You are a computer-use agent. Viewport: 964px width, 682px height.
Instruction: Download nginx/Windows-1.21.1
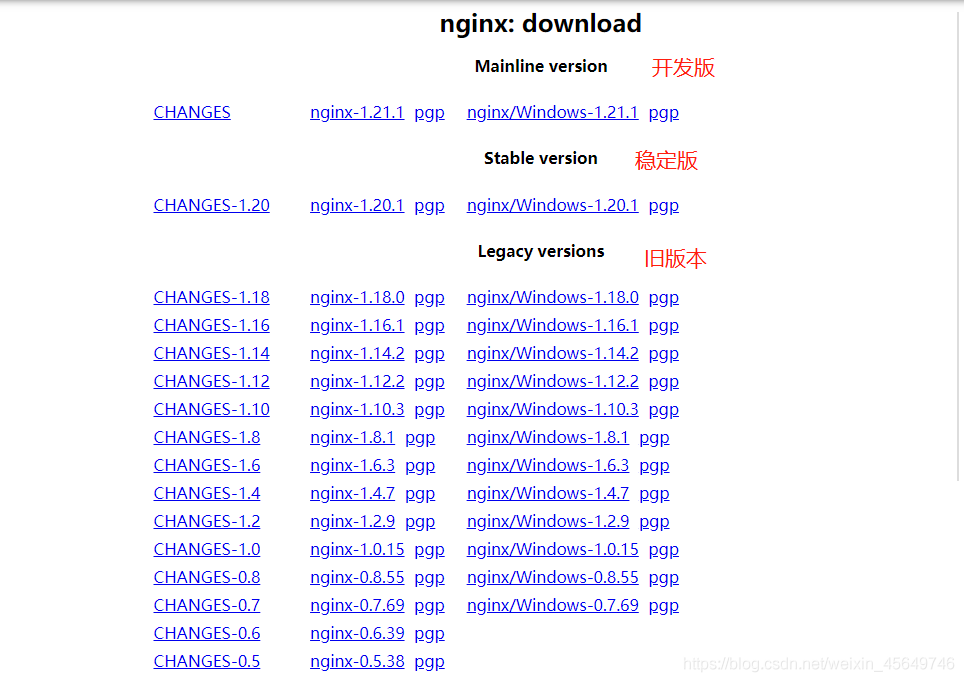coord(553,113)
